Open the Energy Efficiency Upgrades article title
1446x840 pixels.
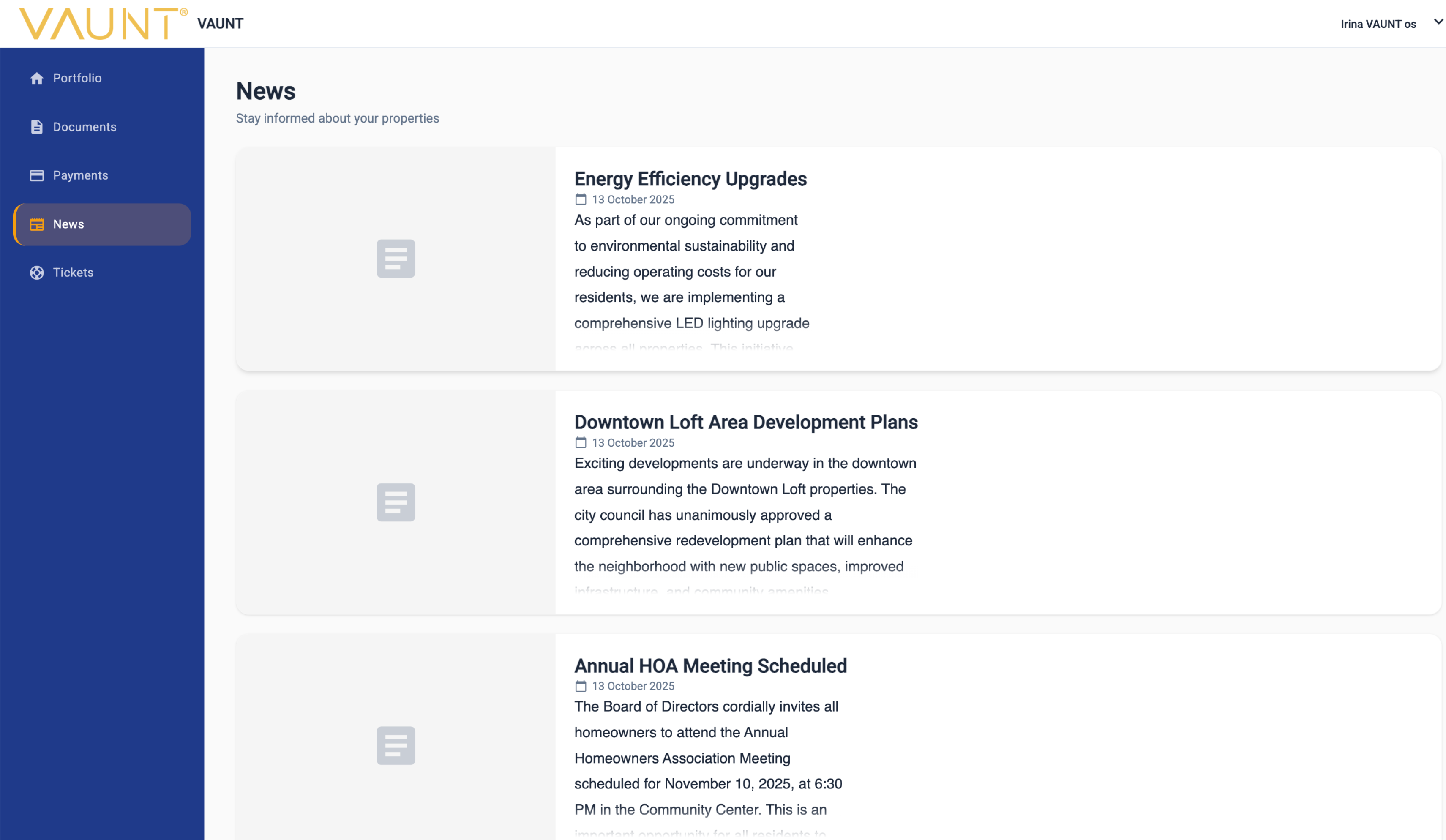[x=690, y=179]
